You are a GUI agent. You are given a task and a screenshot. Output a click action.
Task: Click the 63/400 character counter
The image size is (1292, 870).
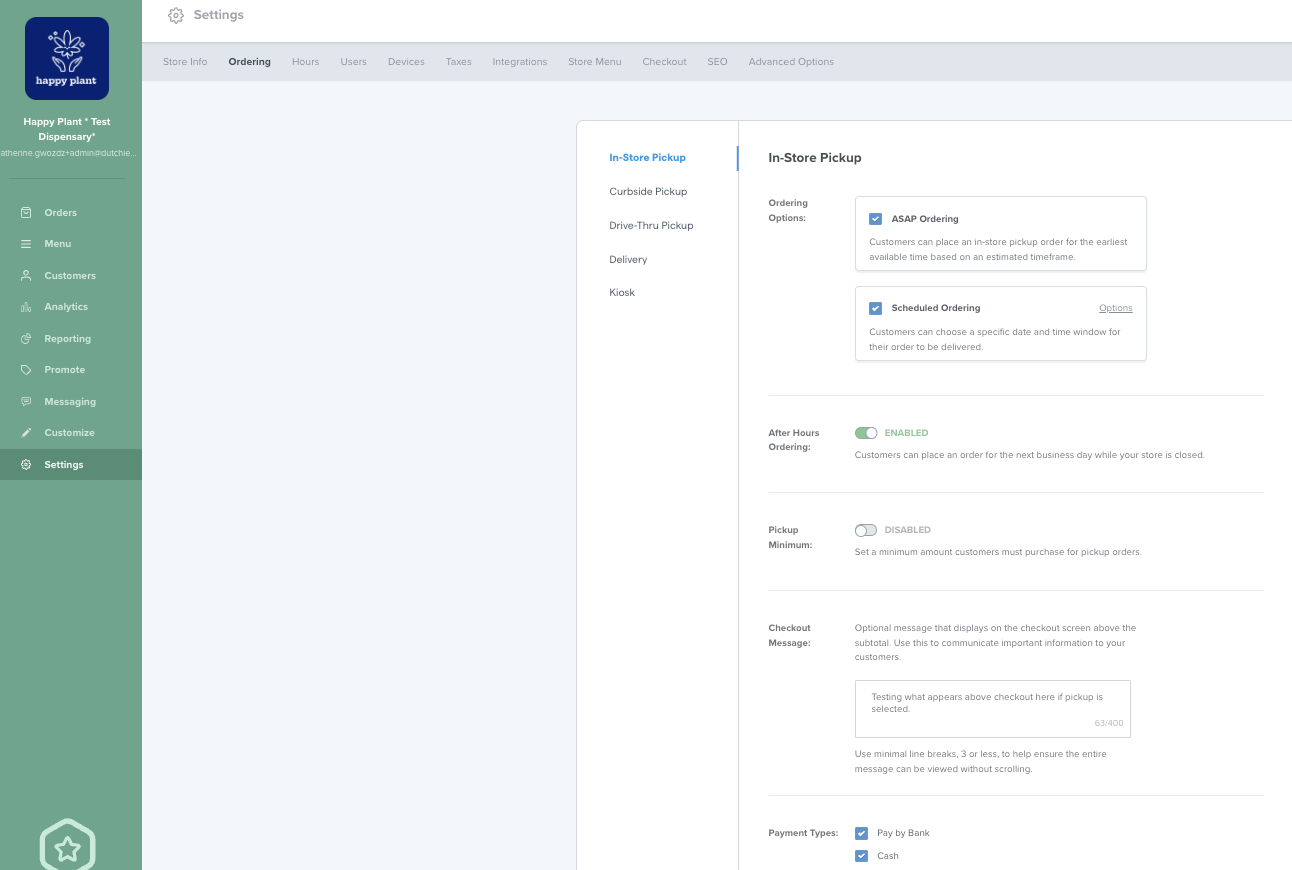click(1109, 723)
